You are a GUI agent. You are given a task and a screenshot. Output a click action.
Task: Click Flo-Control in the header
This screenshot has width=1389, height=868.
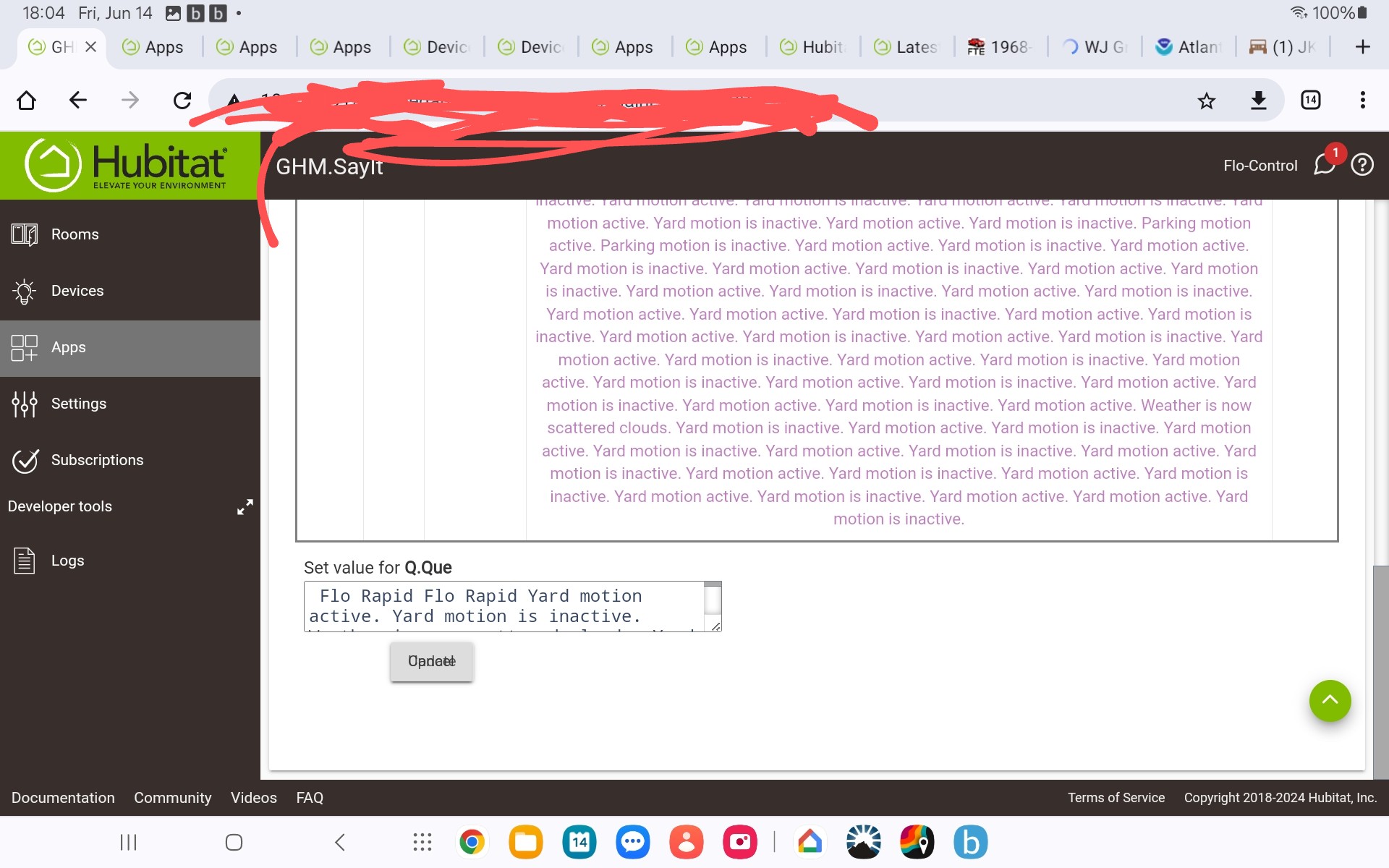pos(1260,165)
